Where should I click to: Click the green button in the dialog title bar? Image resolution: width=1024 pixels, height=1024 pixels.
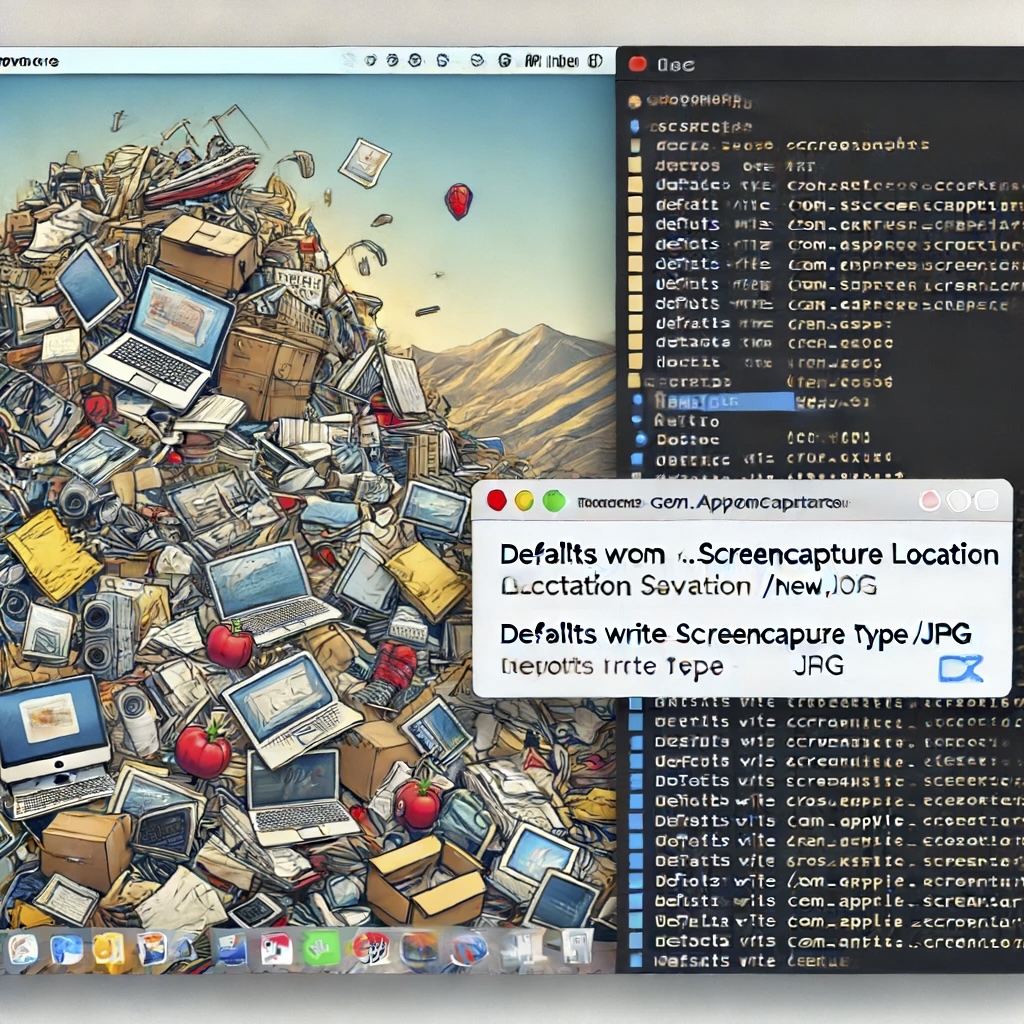[x=554, y=501]
